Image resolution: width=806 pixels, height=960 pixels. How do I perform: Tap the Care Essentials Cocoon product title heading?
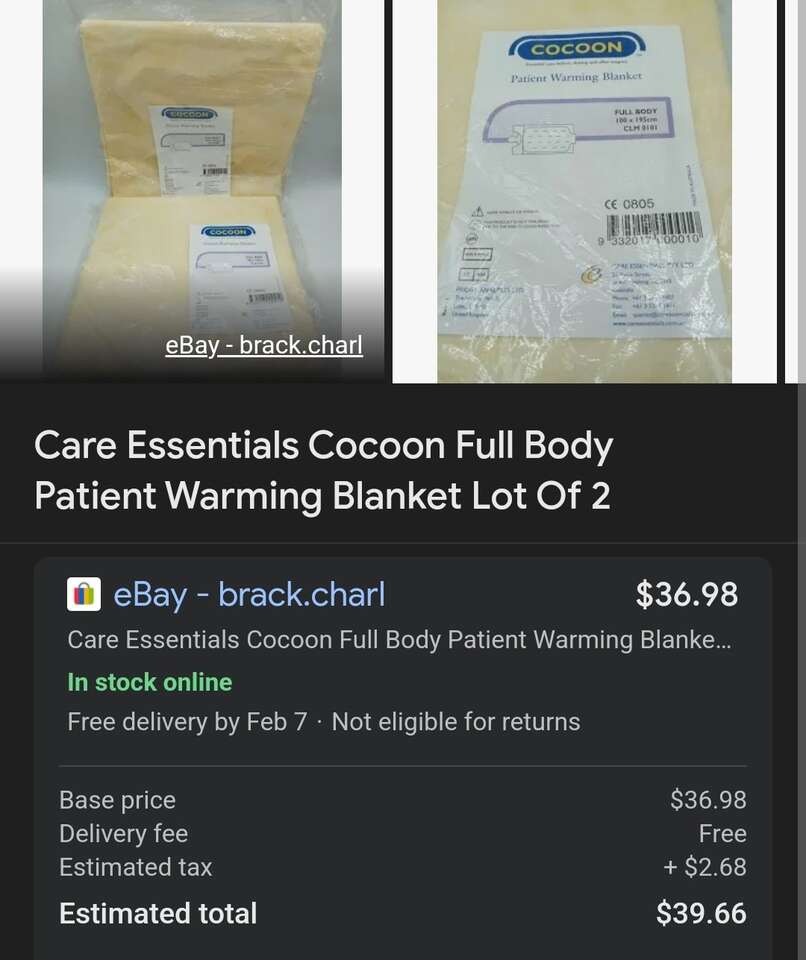pos(323,470)
